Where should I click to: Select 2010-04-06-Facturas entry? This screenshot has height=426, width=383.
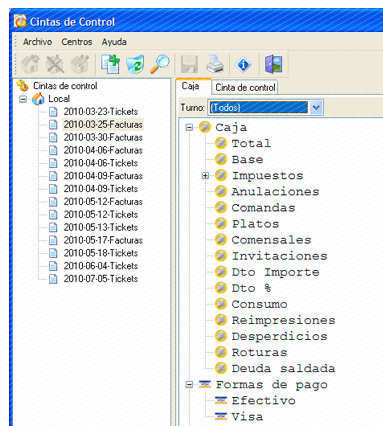(x=103, y=150)
